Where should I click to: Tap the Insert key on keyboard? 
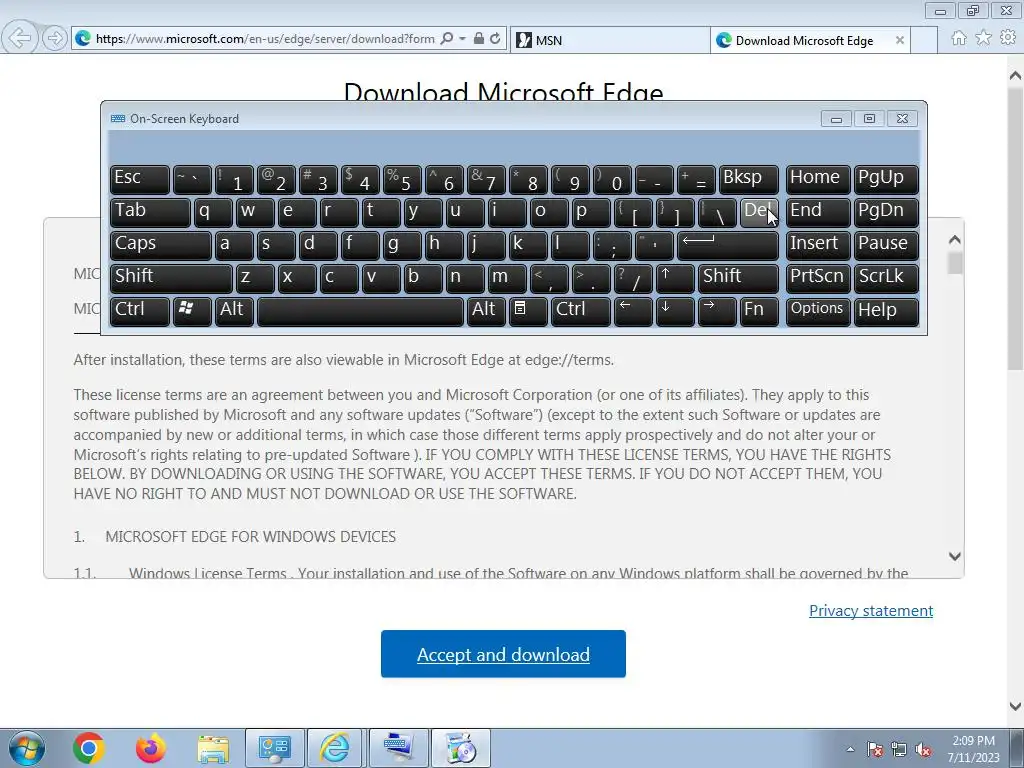point(818,244)
